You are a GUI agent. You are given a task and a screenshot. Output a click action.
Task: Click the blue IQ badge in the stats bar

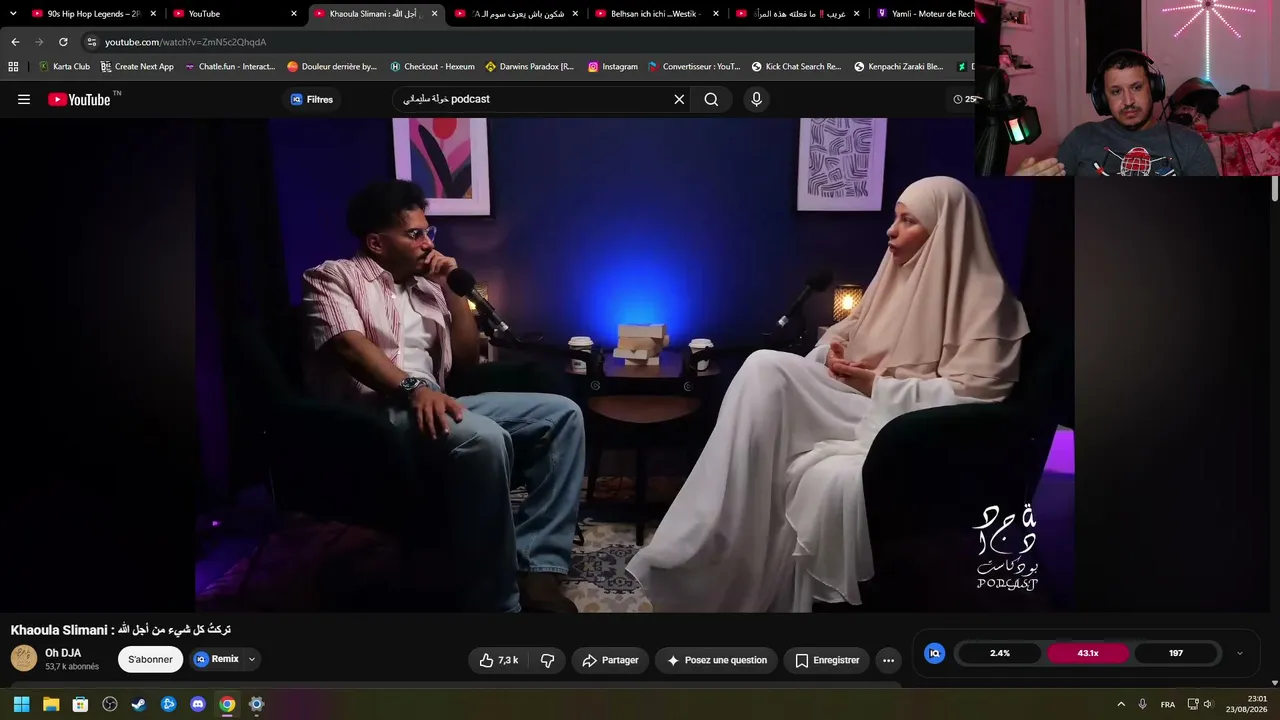(935, 653)
